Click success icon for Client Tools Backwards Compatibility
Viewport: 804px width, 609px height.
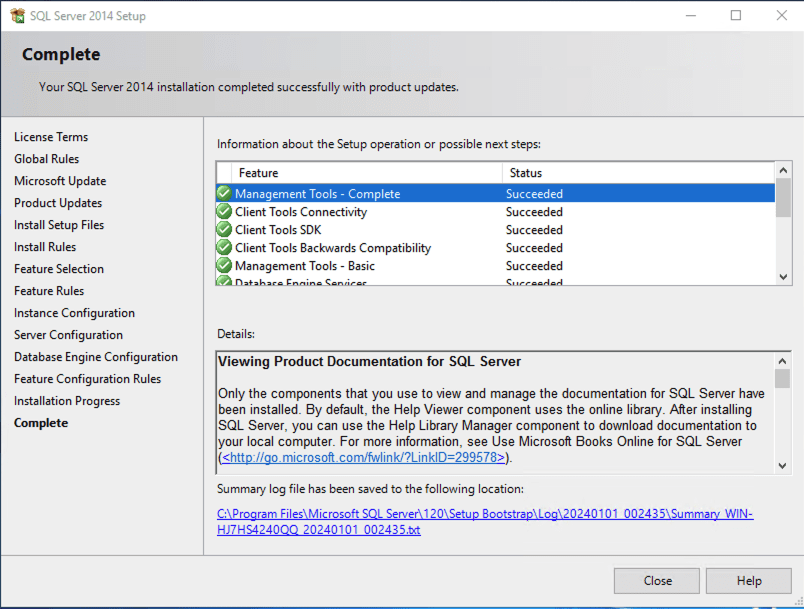point(225,248)
